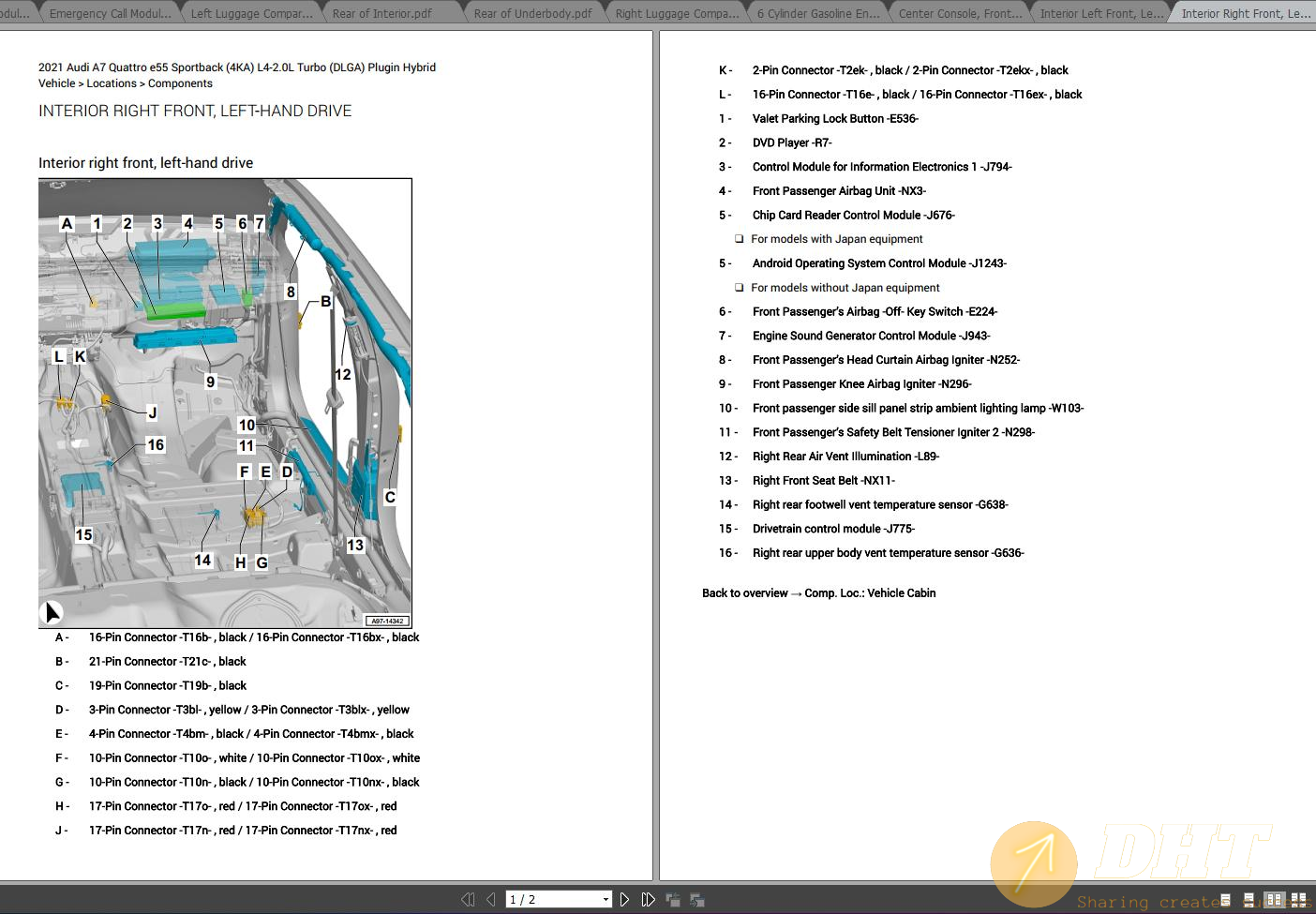Click row F '10-Pin Connector -T10o-, white'
Screen dimensions: 1316x914
[x=237, y=758]
